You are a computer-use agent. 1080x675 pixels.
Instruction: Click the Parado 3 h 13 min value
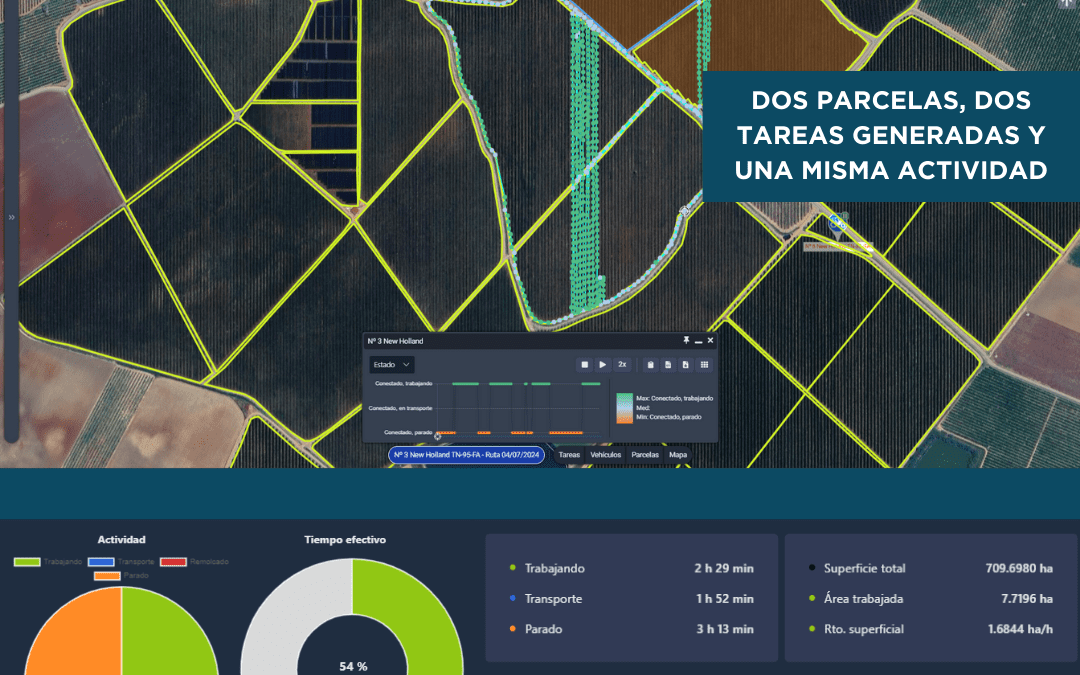click(x=725, y=629)
